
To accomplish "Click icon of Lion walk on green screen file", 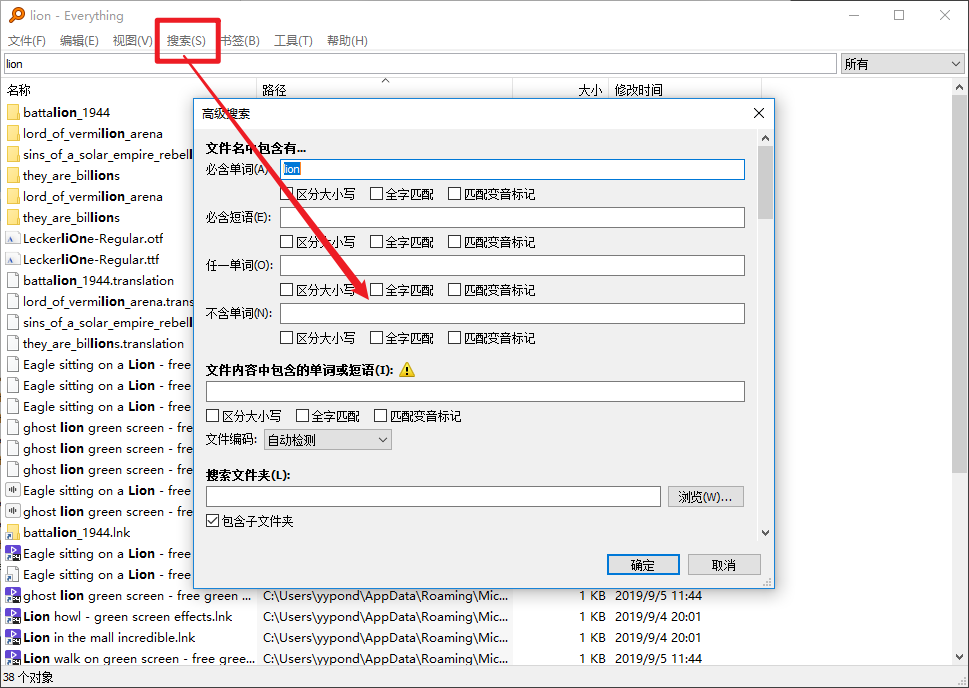I will tap(12, 658).
